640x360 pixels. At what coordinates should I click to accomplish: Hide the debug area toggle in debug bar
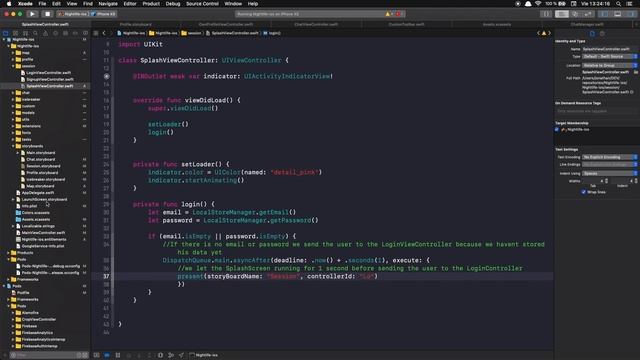pos(96,355)
